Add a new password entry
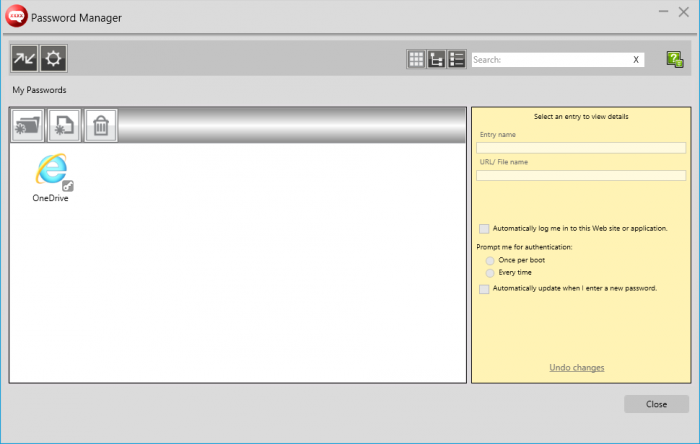This screenshot has height=444, width=700. (x=64, y=126)
